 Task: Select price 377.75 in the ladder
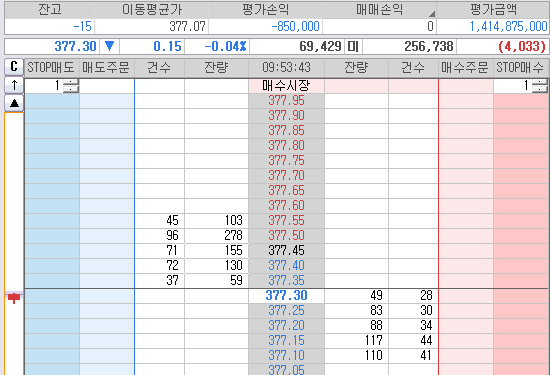[286, 161]
